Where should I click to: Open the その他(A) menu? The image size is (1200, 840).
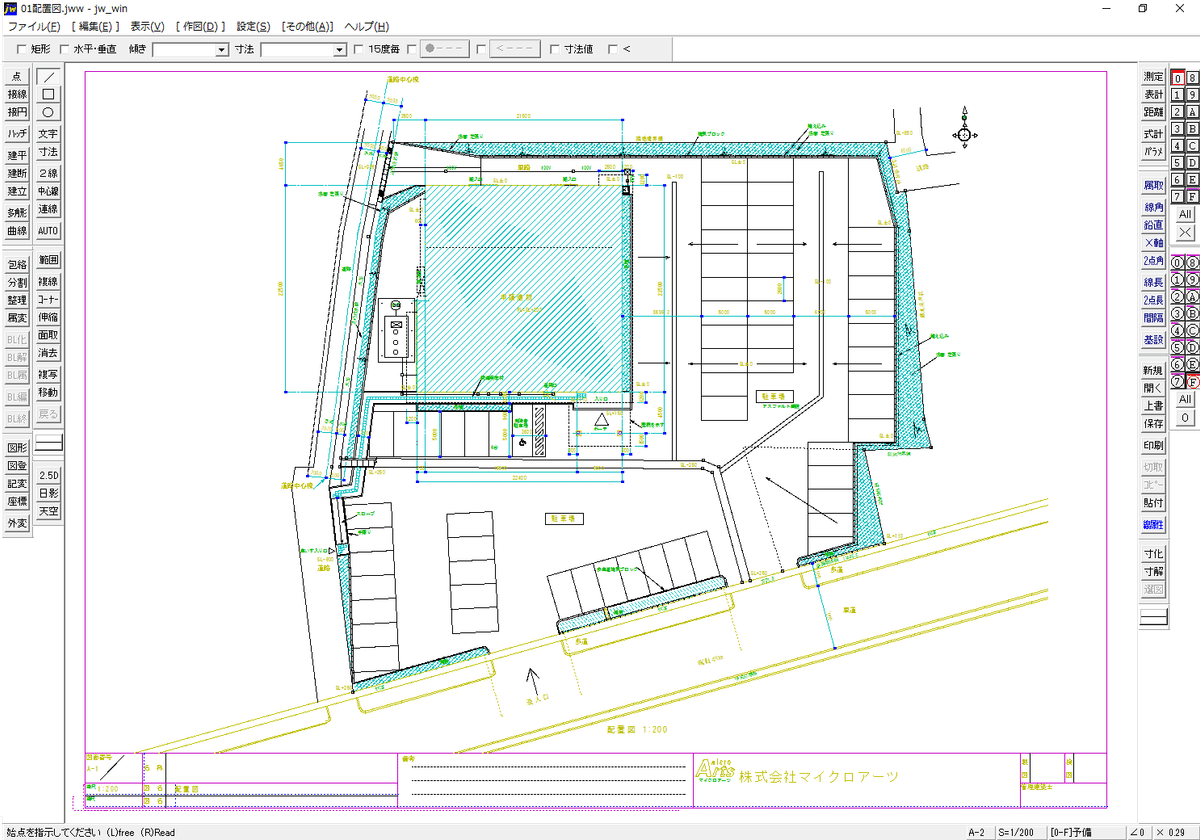[307, 26]
